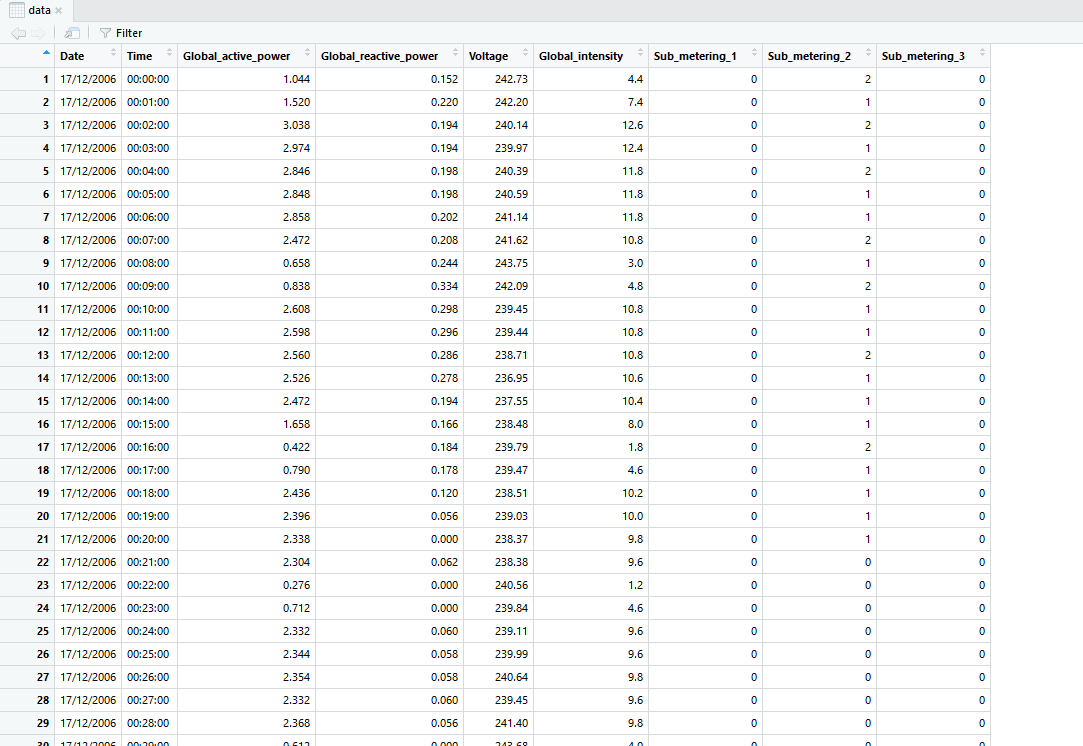Click the Global_intensity value 1.8
The height and width of the screenshot is (746, 1083).
pos(635,447)
